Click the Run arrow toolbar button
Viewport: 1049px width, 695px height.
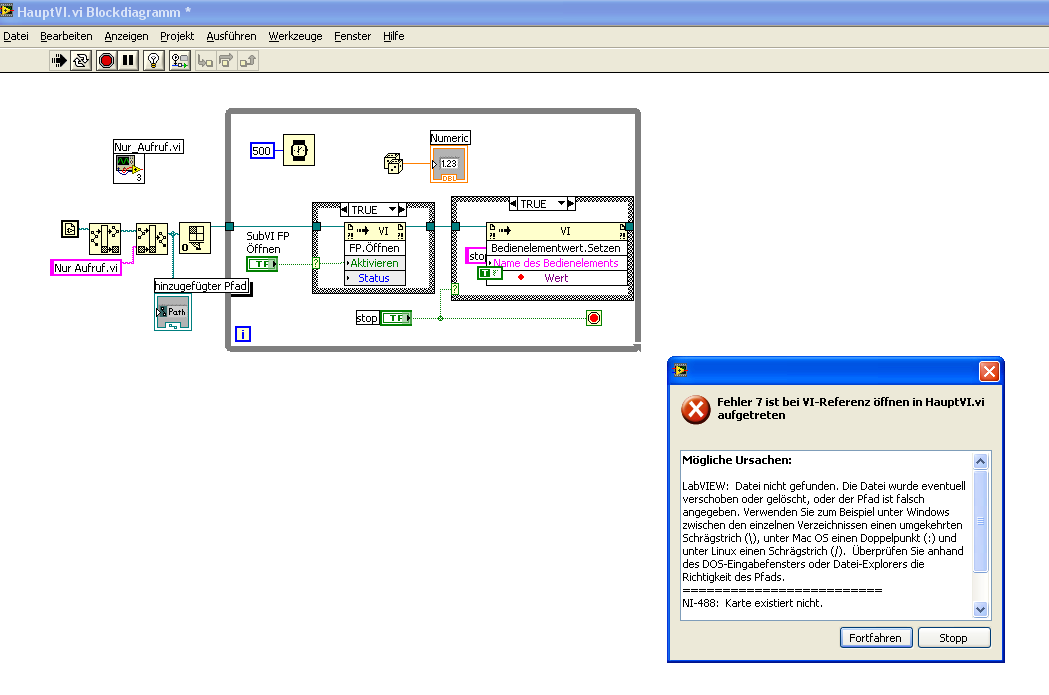(x=59, y=61)
